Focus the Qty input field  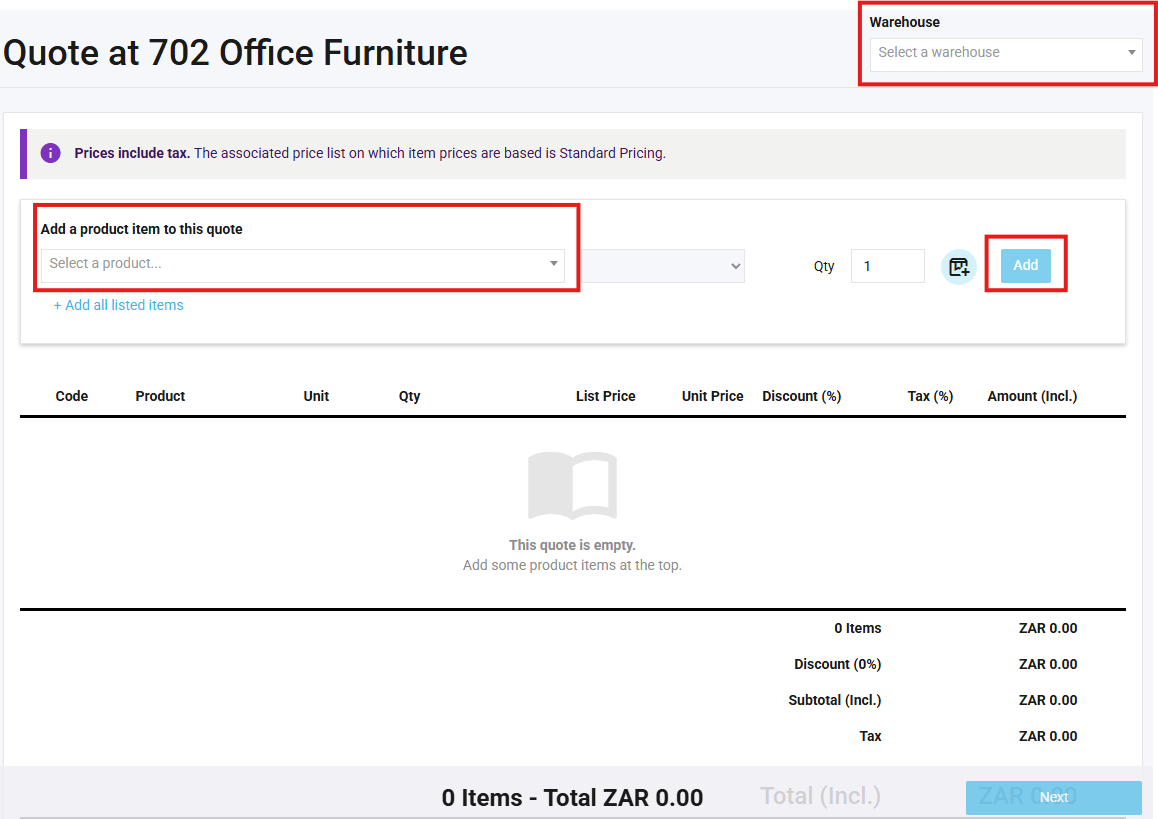pyautogui.click(x=887, y=266)
